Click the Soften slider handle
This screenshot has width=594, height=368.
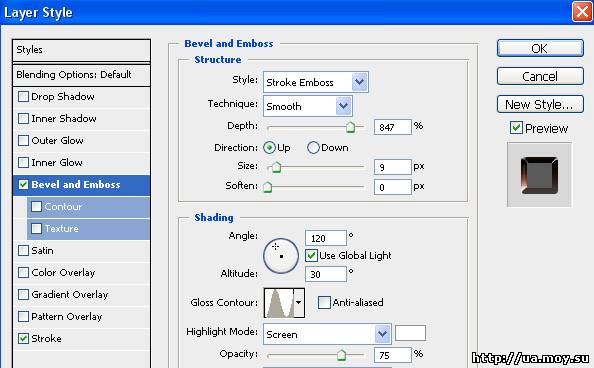[x=267, y=186]
